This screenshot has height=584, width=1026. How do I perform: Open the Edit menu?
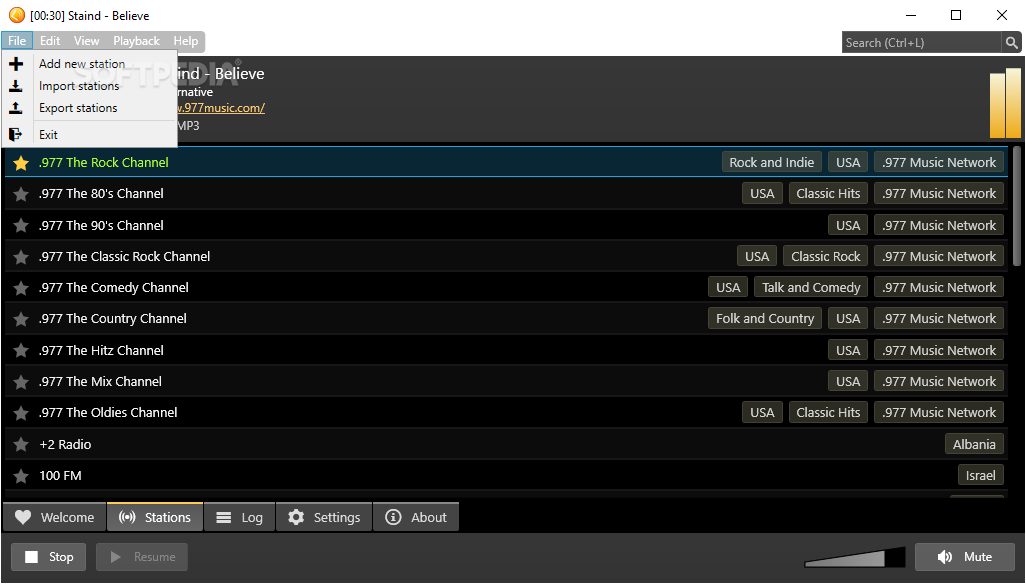pos(50,41)
